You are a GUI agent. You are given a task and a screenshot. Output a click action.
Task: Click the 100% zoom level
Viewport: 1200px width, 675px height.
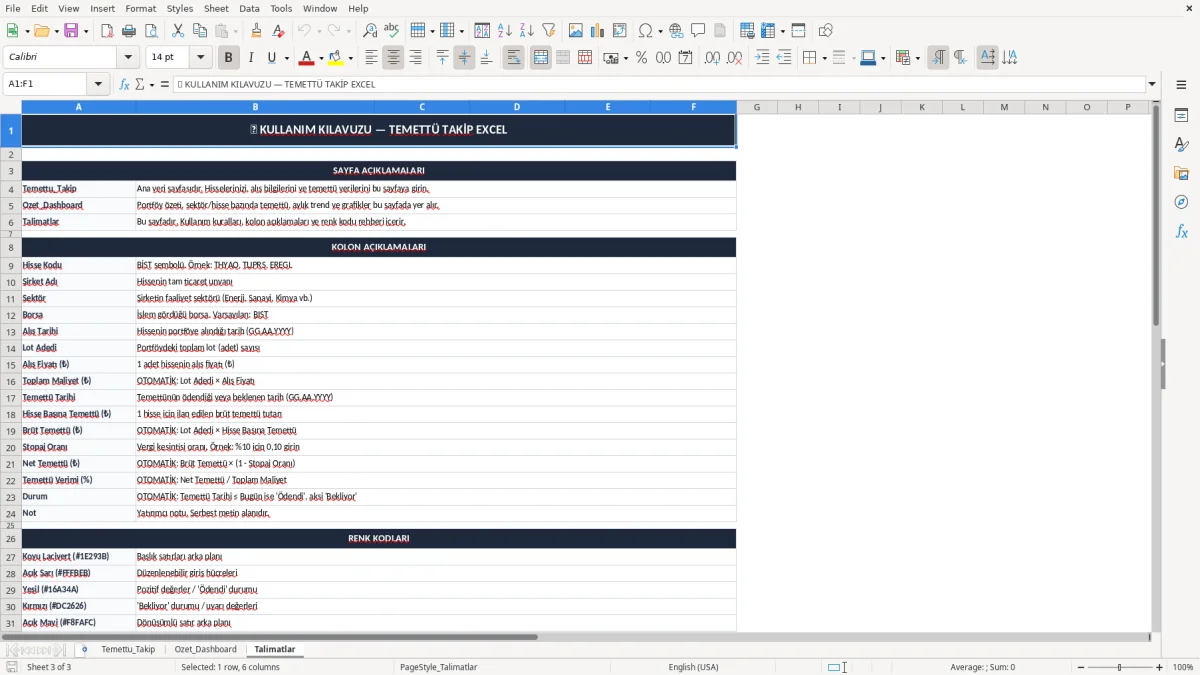tap(1183, 667)
